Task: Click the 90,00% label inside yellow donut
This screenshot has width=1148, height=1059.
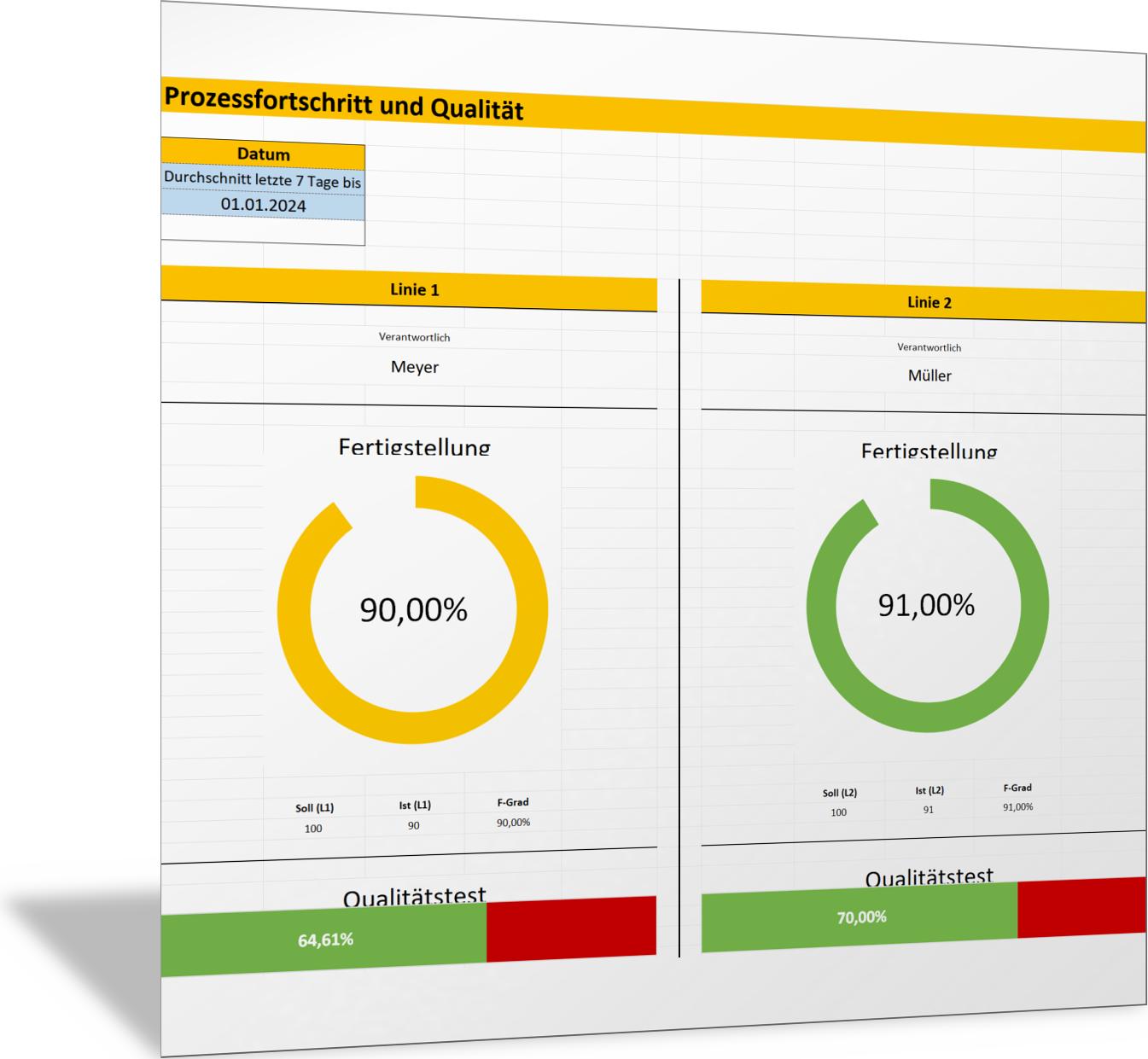Action: point(413,610)
